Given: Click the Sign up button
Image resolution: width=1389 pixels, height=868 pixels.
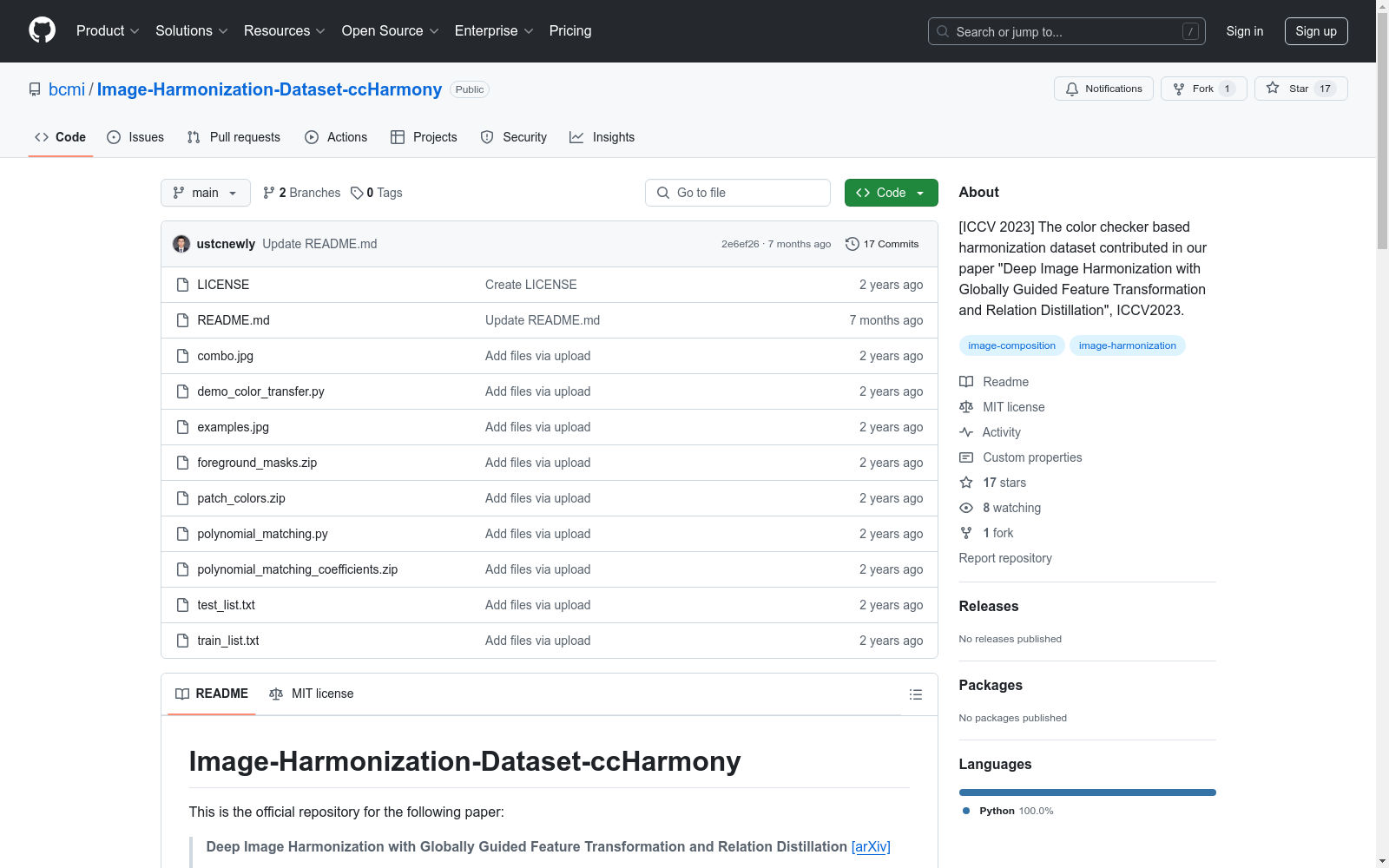Looking at the screenshot, I should coord(1316,31).
